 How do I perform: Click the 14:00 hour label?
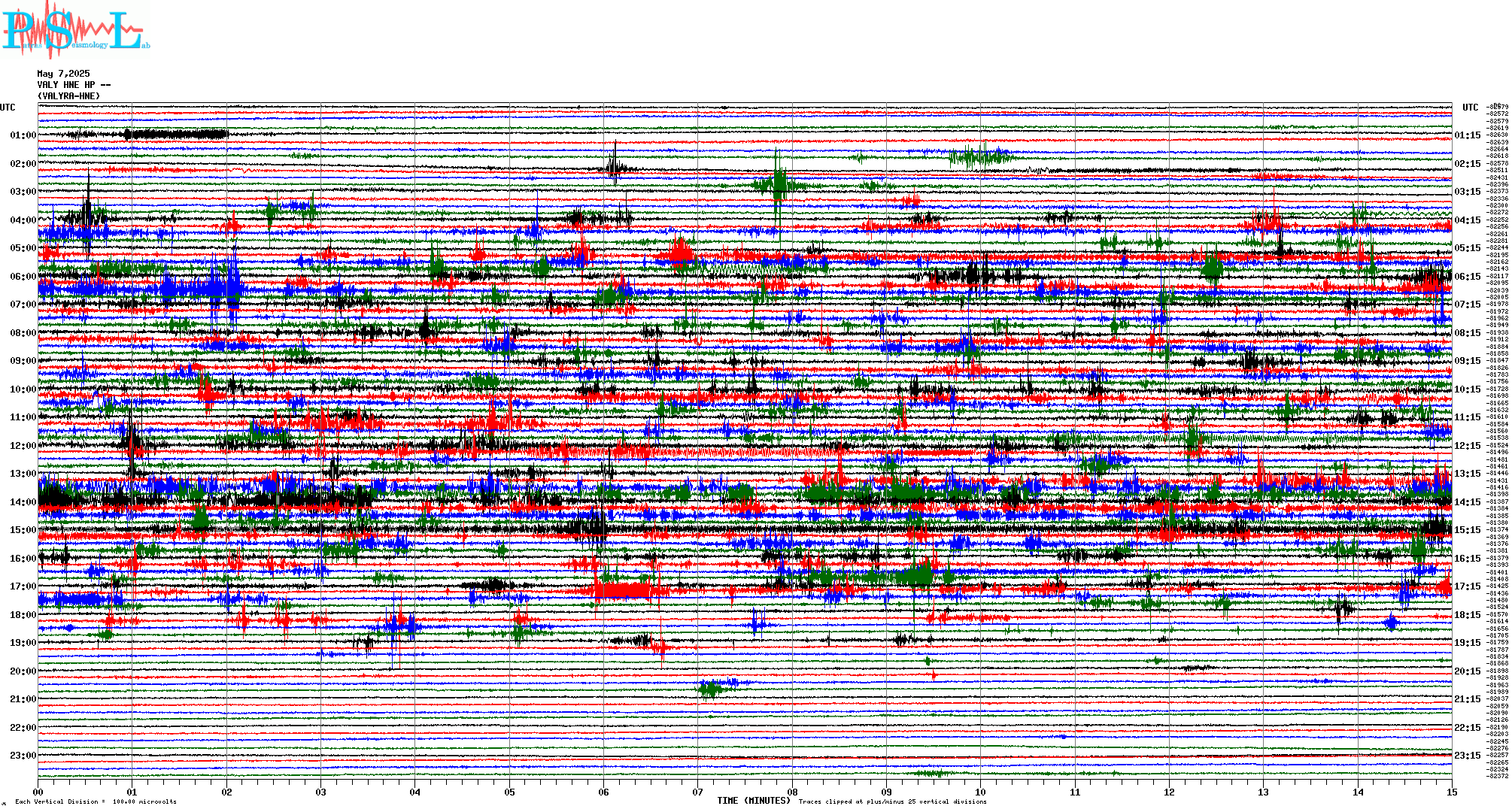(x=23, y=502)
